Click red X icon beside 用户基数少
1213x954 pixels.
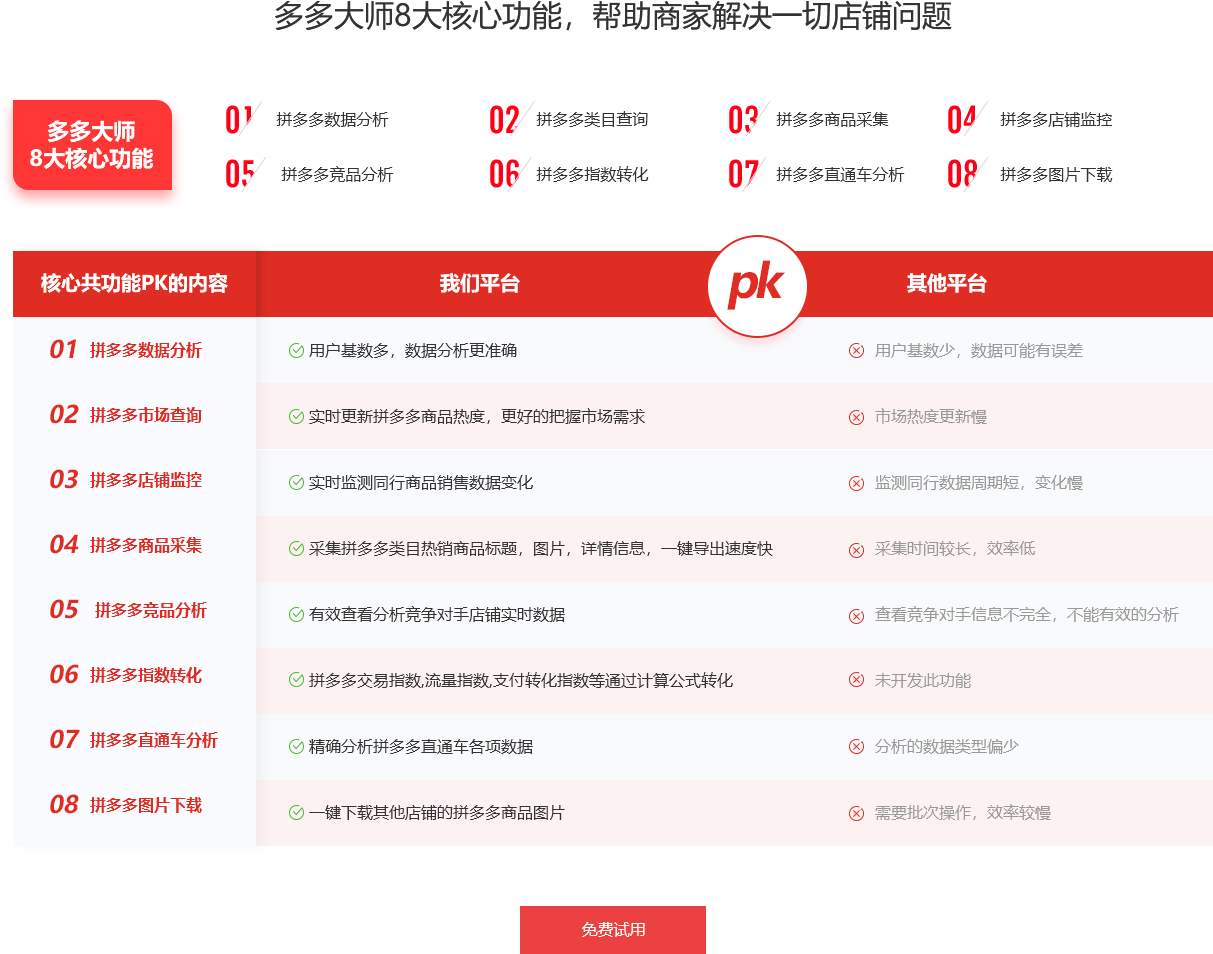tap(856, 351)
